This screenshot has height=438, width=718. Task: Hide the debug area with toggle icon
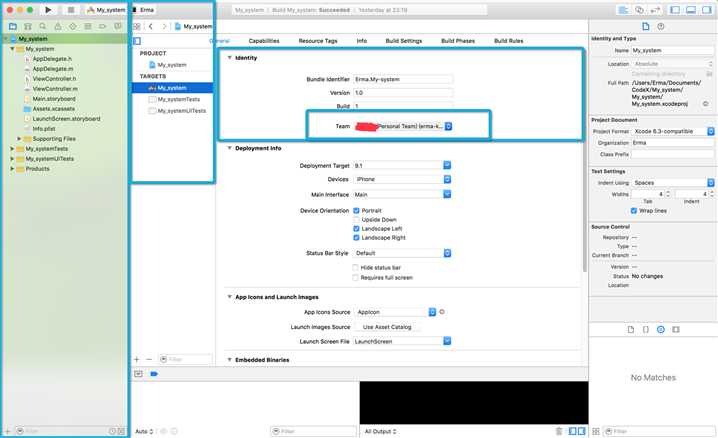(x=138, y=374)
